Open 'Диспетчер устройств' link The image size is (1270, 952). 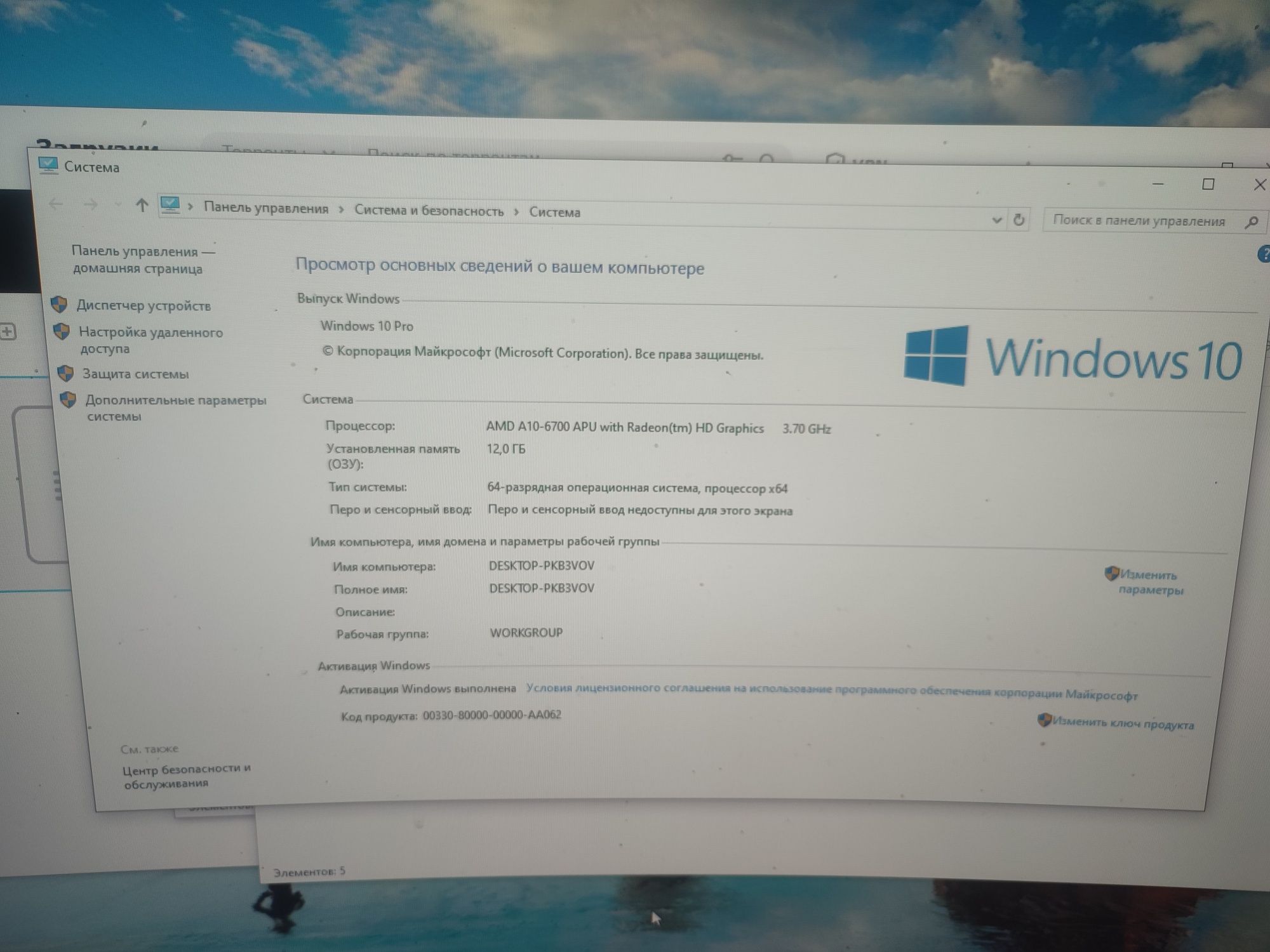click(x=144, y=305)
